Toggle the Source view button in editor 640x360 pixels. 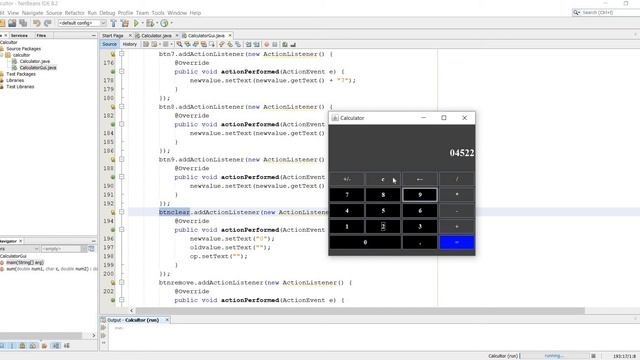109,44
